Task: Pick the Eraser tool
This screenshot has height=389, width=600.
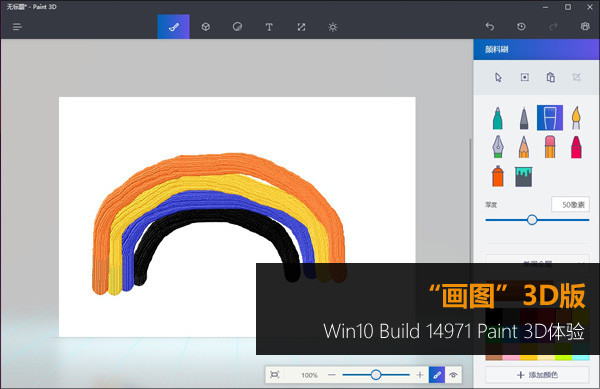Action: click(x=550, y=147)
